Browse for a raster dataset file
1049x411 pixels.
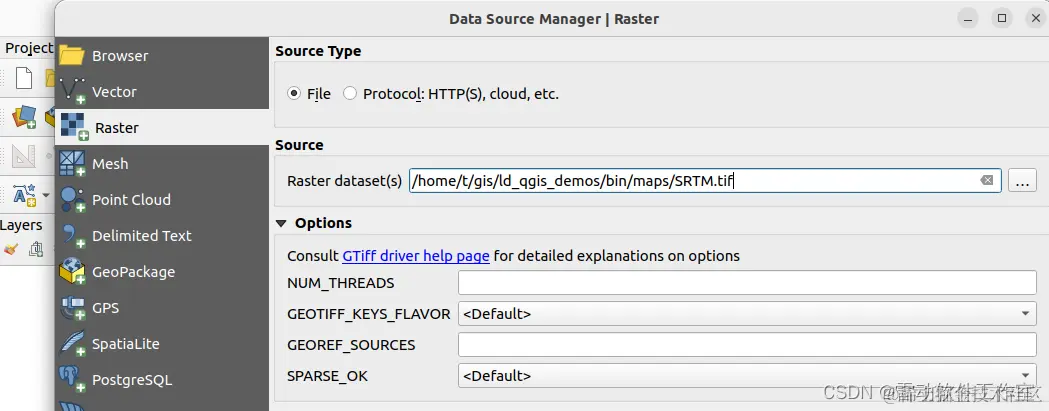click(x=1021, y=181)
